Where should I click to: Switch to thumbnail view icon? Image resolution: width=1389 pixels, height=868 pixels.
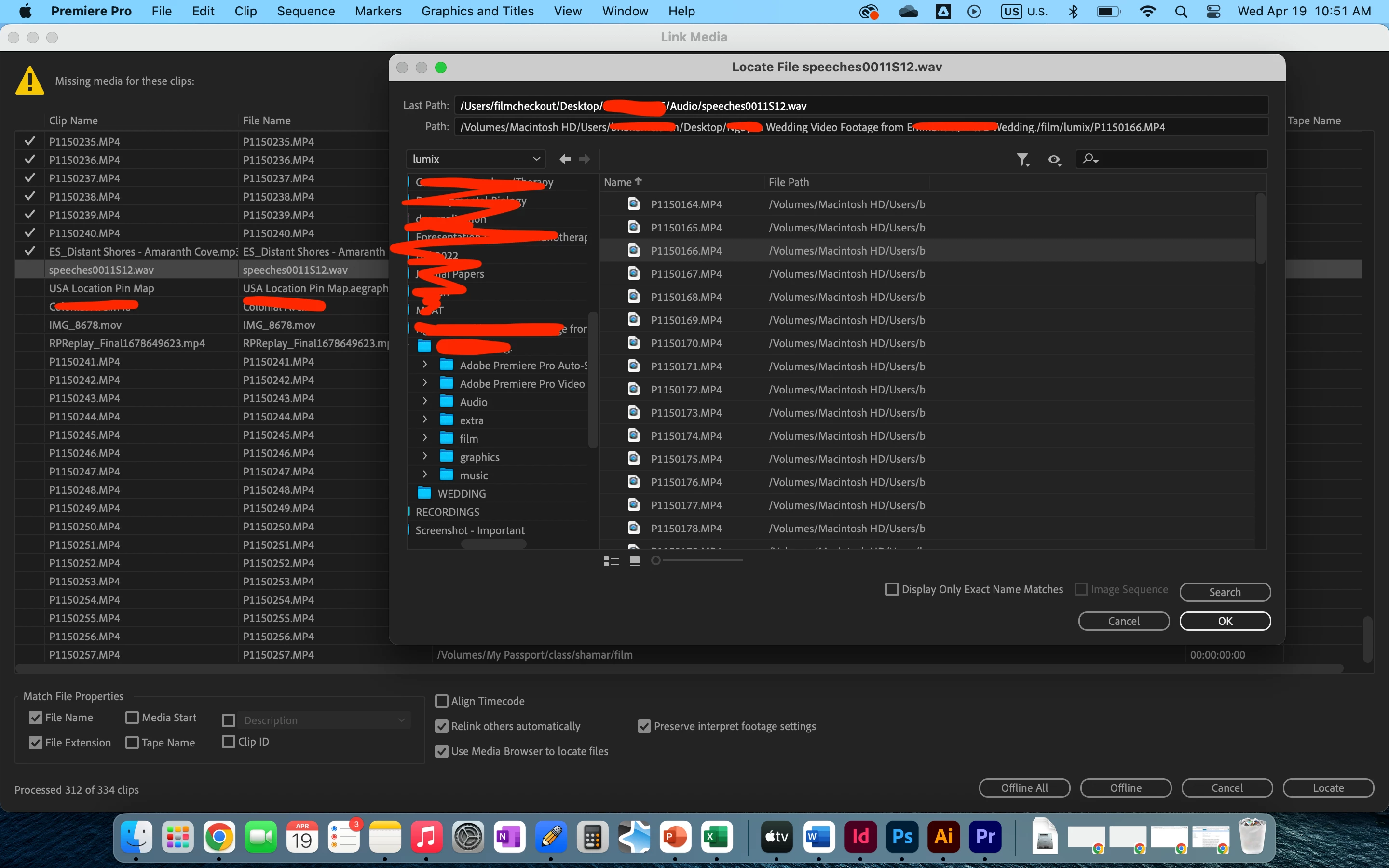pyautogui.click(x=634, y=561)
